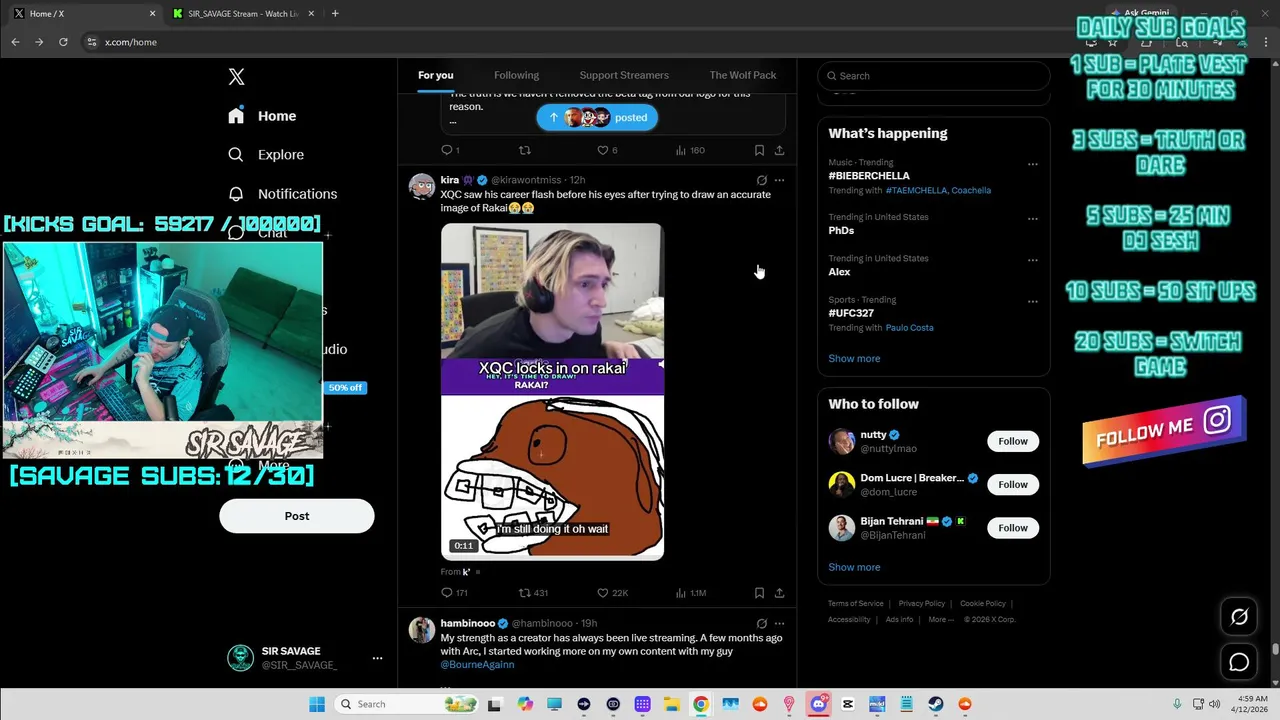
Task: Share kira's XQC post
Action: 779,593
